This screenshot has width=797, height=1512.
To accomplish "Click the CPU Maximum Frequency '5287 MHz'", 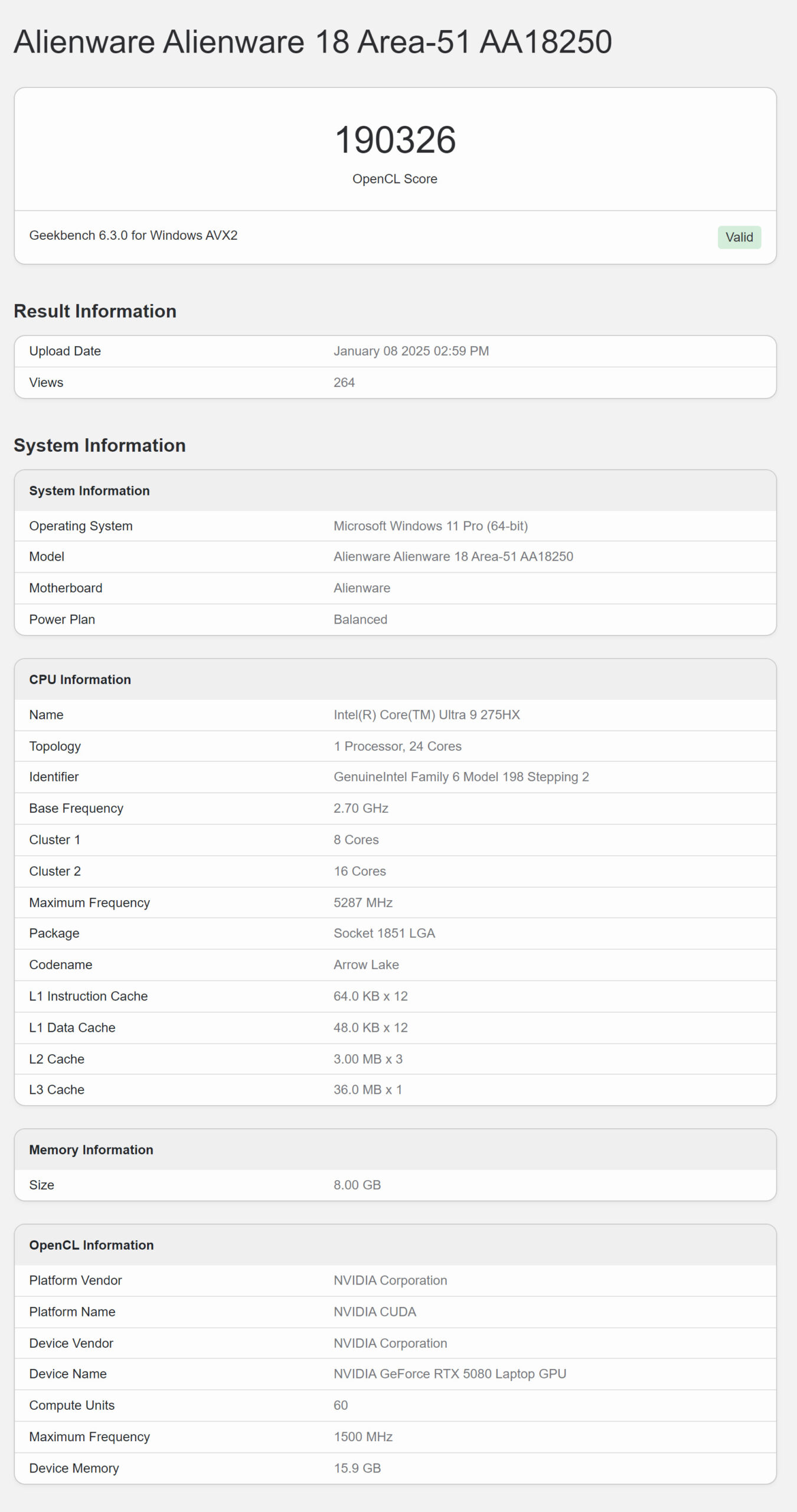I will (363, 902).
